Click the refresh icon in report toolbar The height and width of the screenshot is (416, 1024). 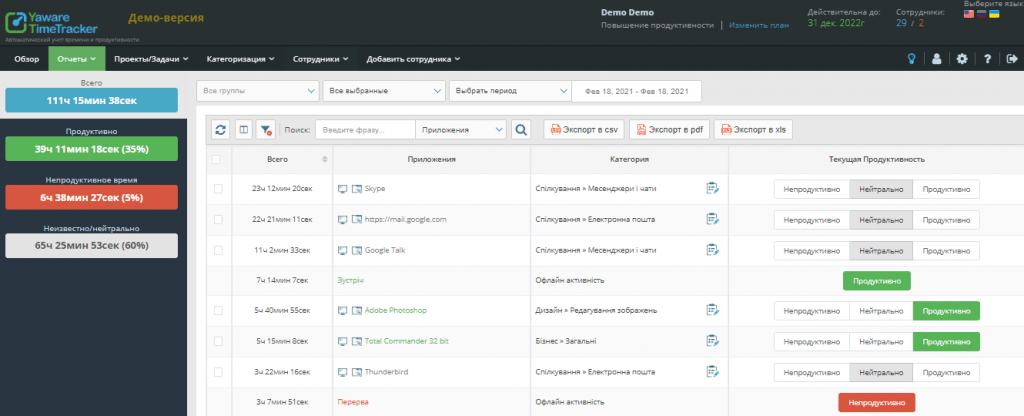tap(220, 129)
